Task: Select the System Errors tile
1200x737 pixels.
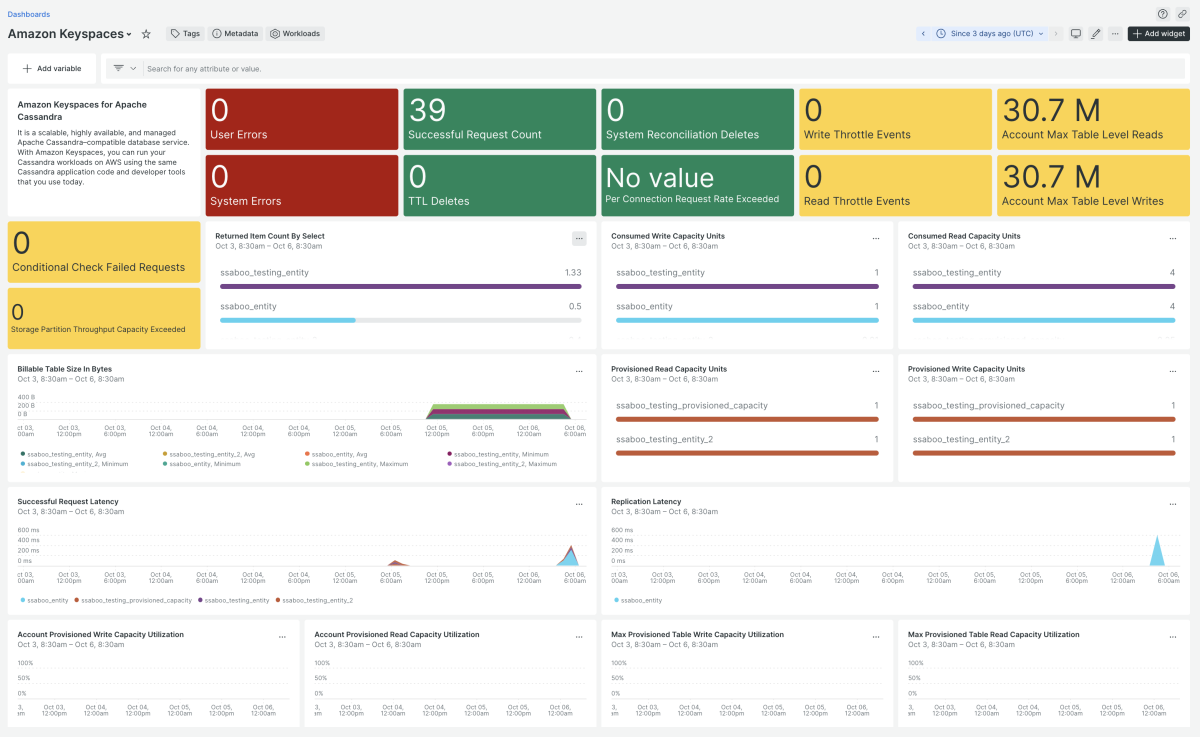Action: 302,185
